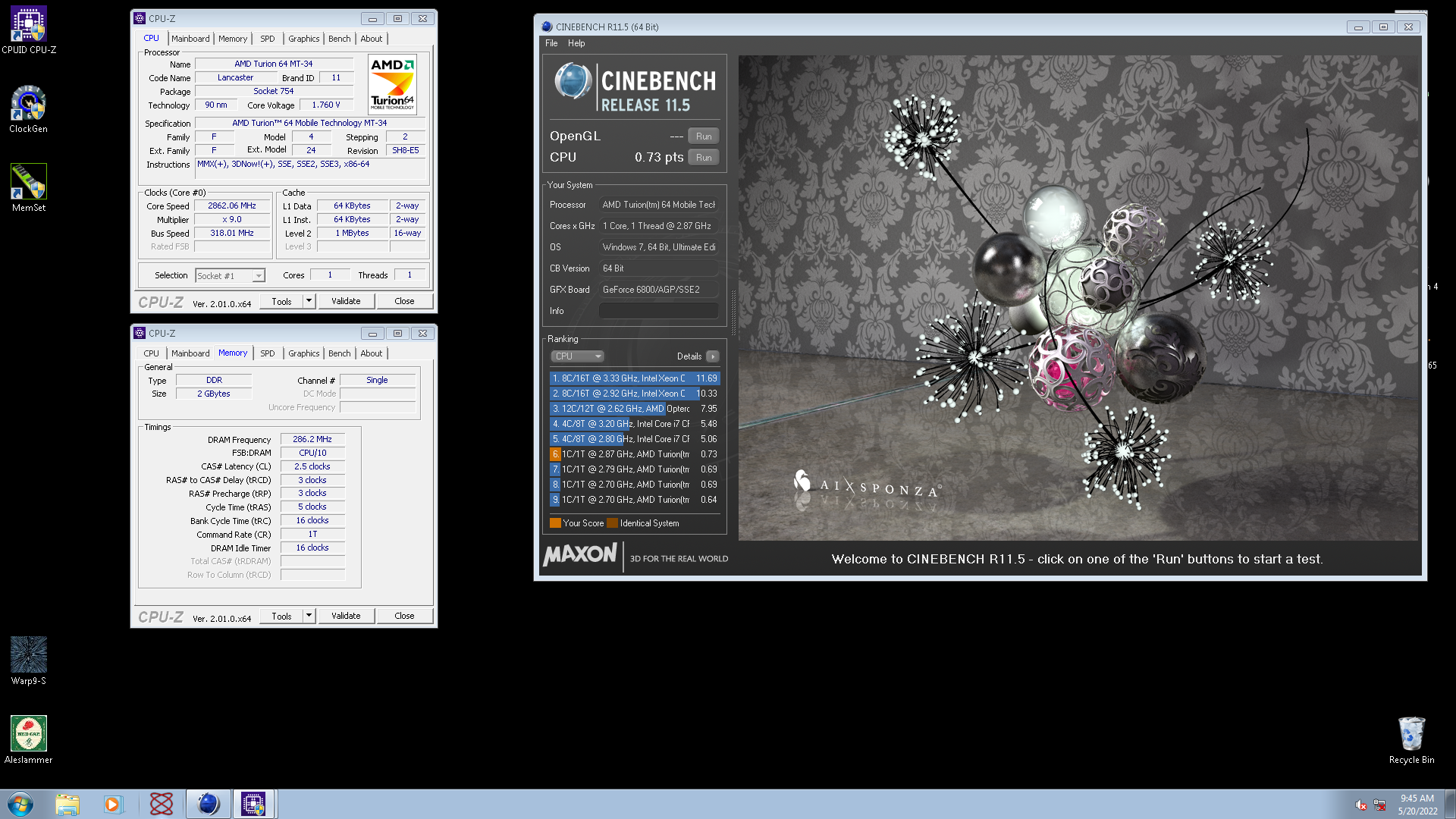Image resolution: width=1456 pixels, height=819 pixels.
Task: Switch to Memory tab in top CPU-Z
Action: (x=233, y=39)
